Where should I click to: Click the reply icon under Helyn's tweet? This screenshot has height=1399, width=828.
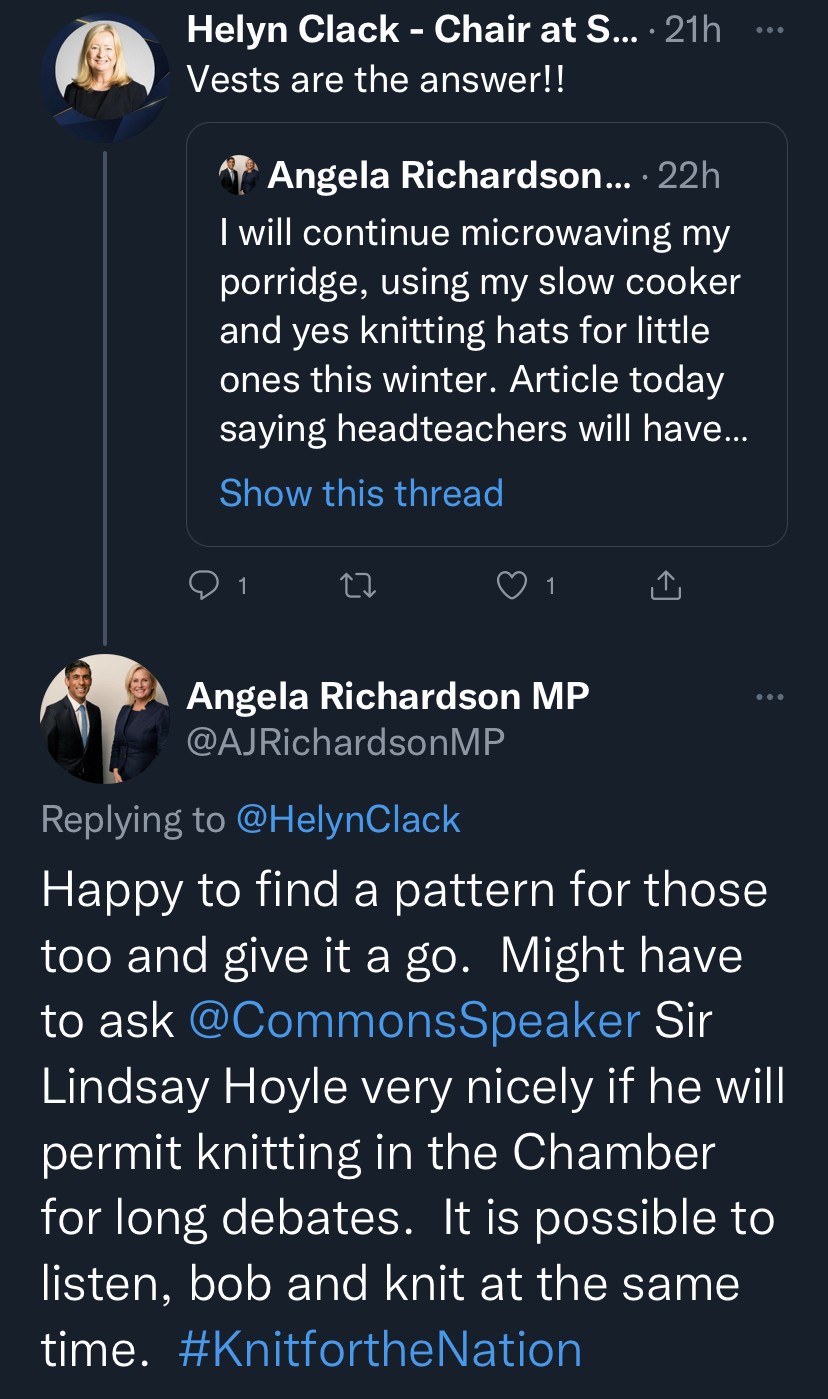(x=204, y=587)
